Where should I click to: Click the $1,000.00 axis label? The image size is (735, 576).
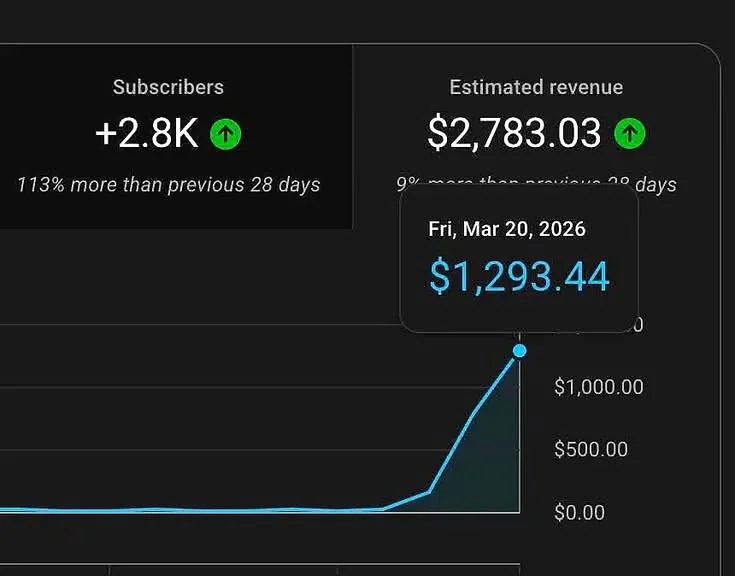(x=599, y=387)
